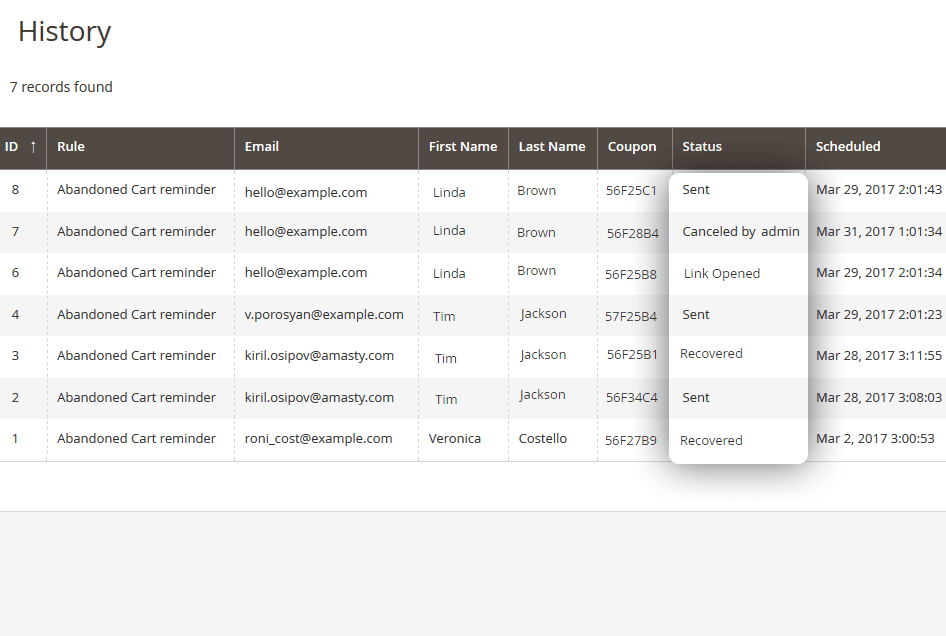946x636 pixels.
Task: Click the Status column header
Action: click(x=702, y=147)
